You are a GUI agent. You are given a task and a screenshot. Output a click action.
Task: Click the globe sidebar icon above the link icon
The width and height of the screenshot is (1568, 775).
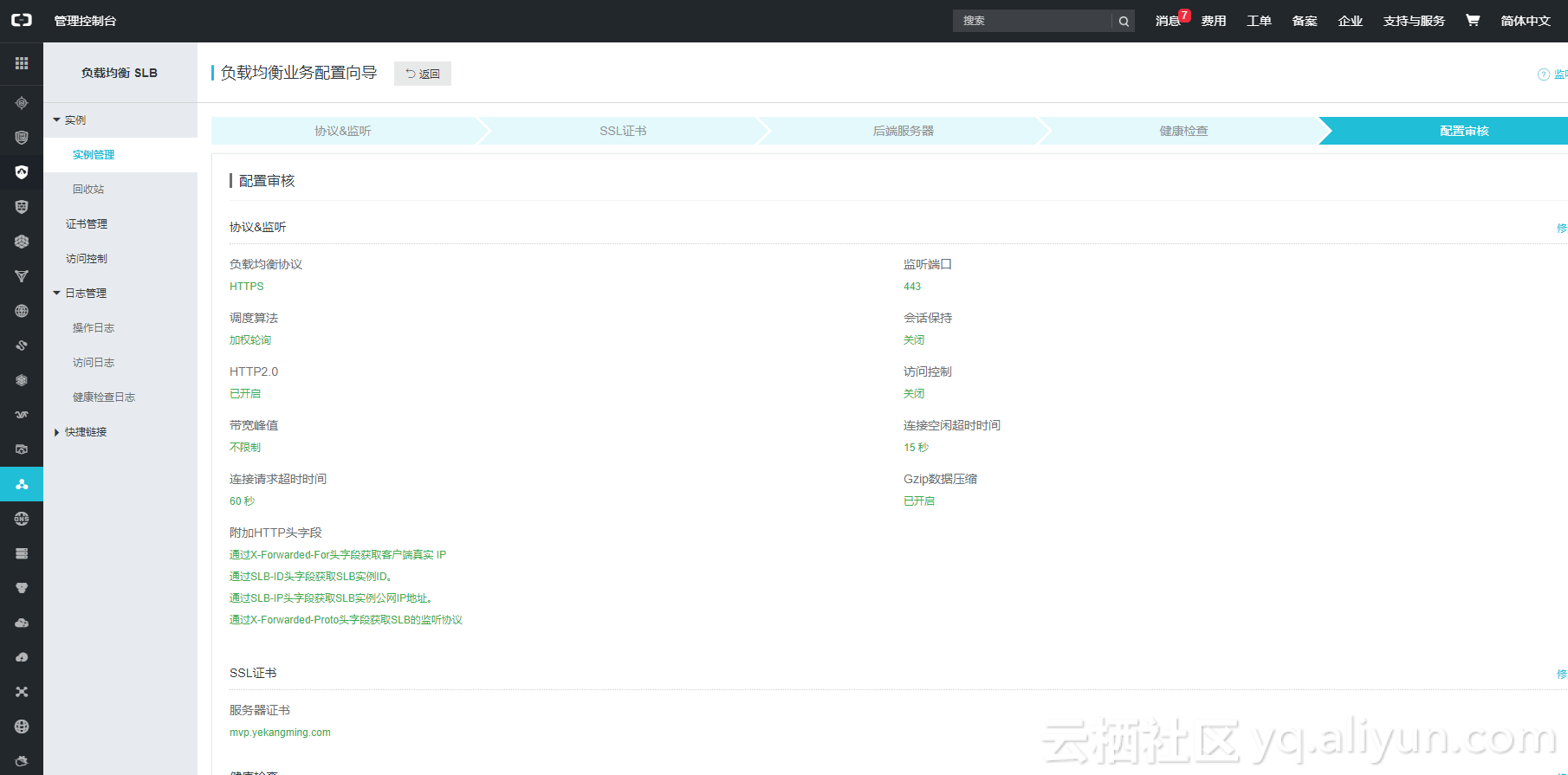tap(22, 311)
